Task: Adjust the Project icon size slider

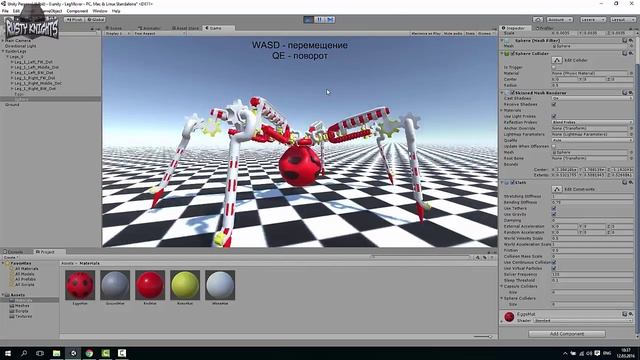Action: coord(484,337)
